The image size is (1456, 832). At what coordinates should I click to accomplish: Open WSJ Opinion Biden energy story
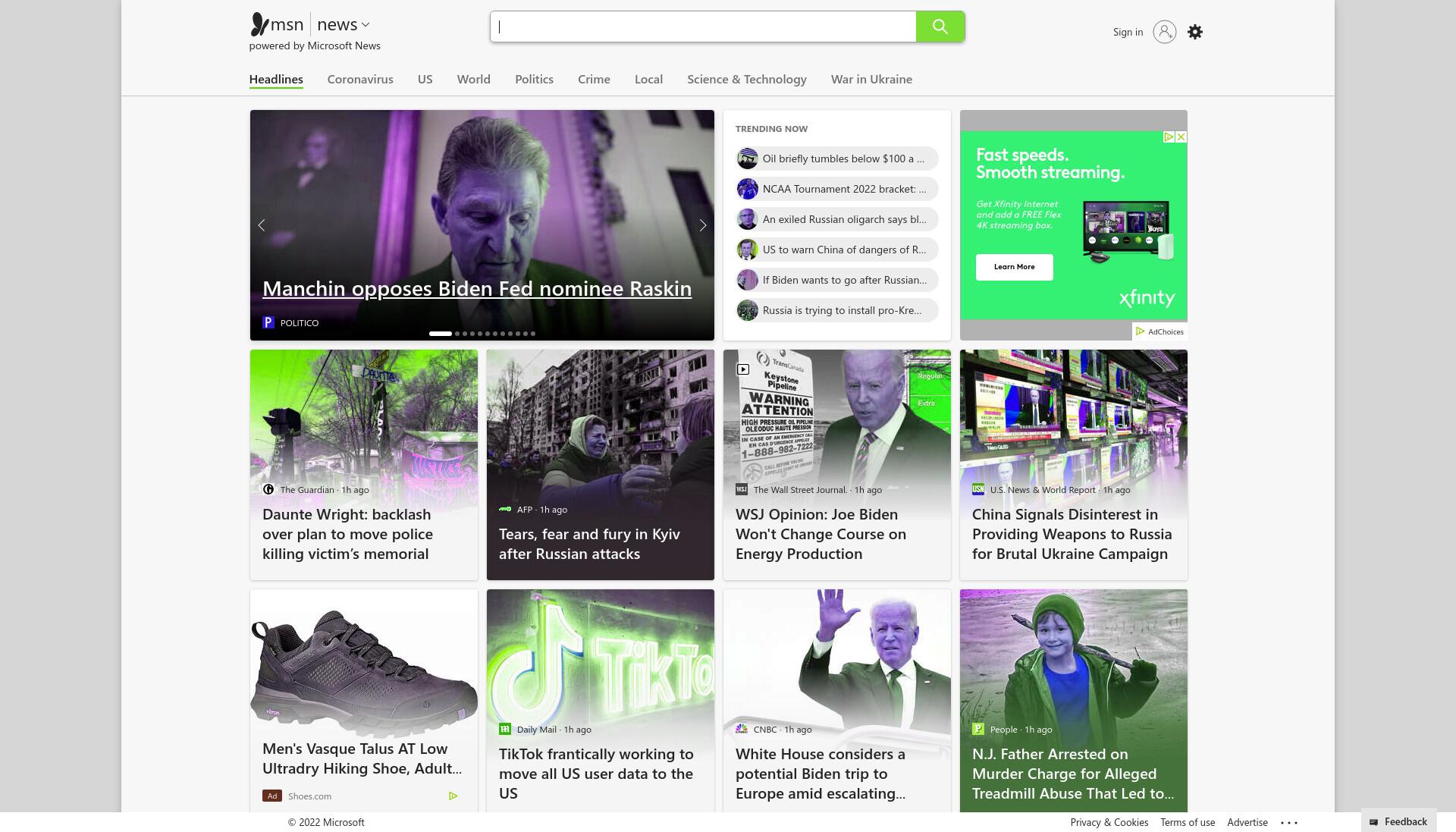[821, 534]
